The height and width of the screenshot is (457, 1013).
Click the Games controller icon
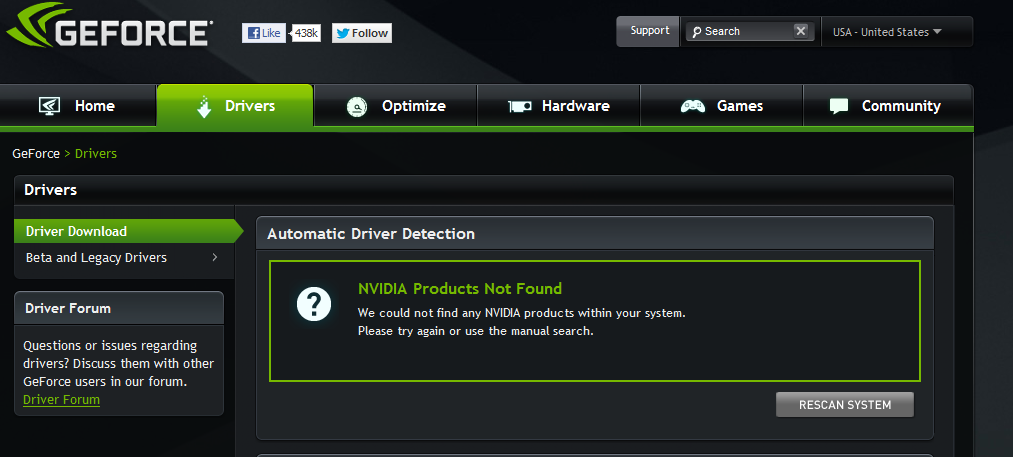point(693,106)
